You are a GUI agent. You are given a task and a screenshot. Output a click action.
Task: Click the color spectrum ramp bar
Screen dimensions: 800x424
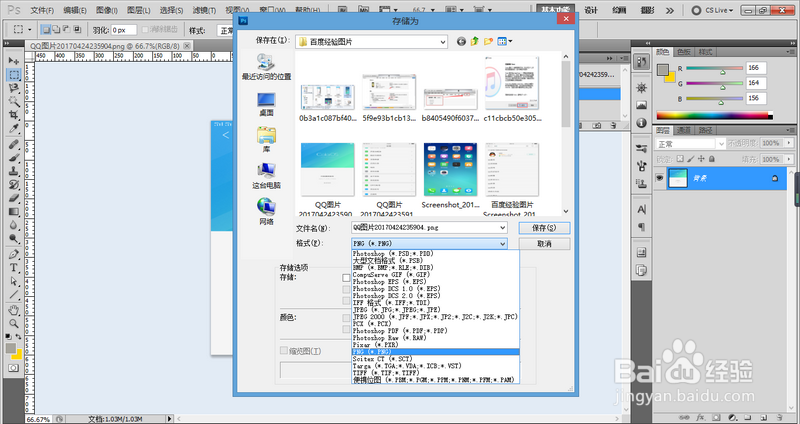click(x=714, y=115)
